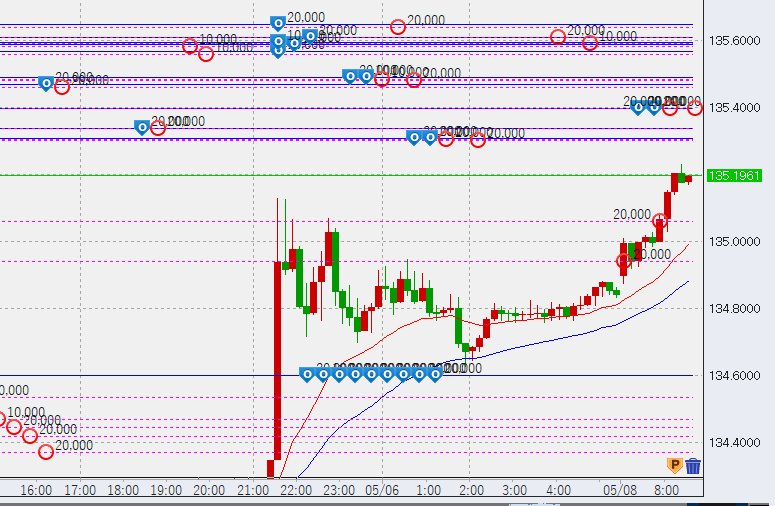This screenshot has width=775, height=506.
Task: Click the current price label 135.1961
Action: pos(734,176)
